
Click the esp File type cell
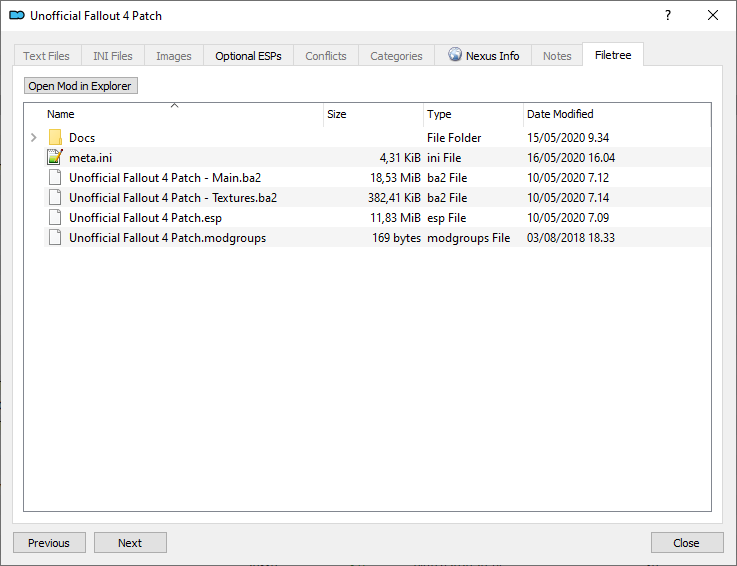(x=447, y=218)
